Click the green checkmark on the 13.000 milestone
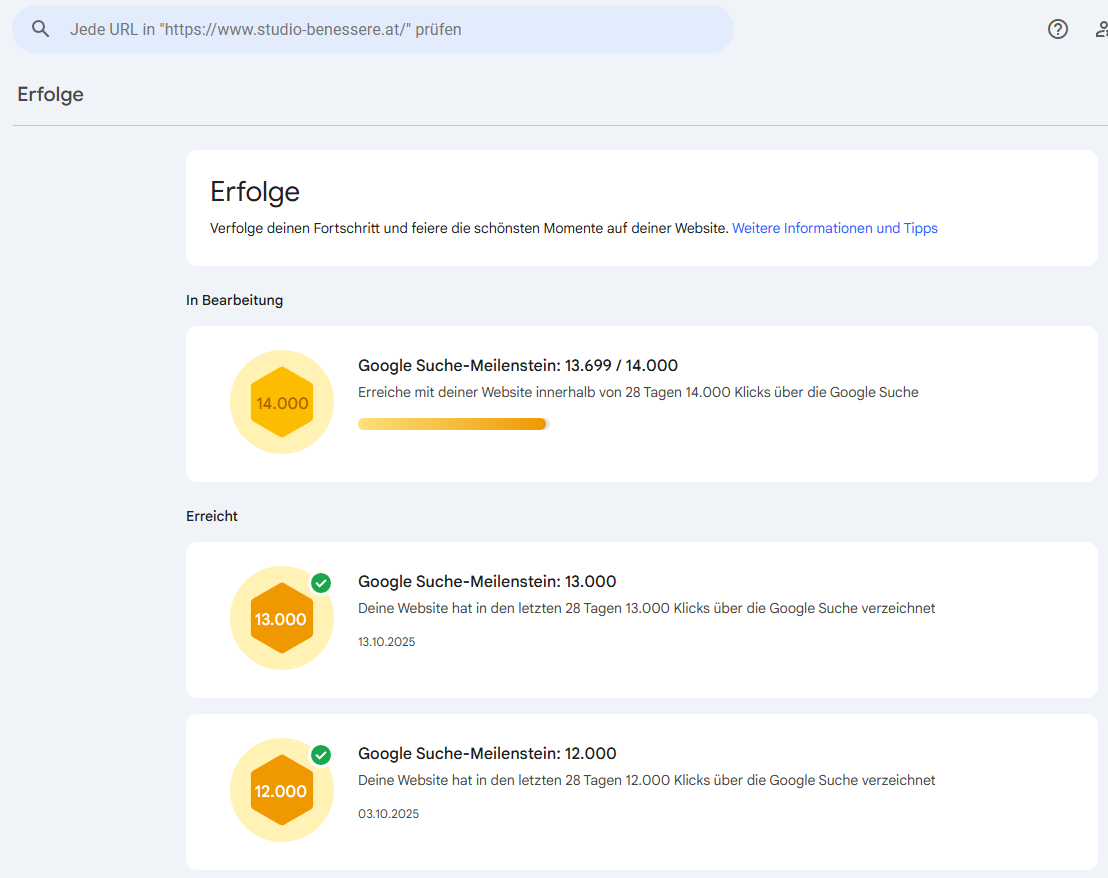Image resolution: width=1108 pixels, height=878 pixels. tap(321, 583)
